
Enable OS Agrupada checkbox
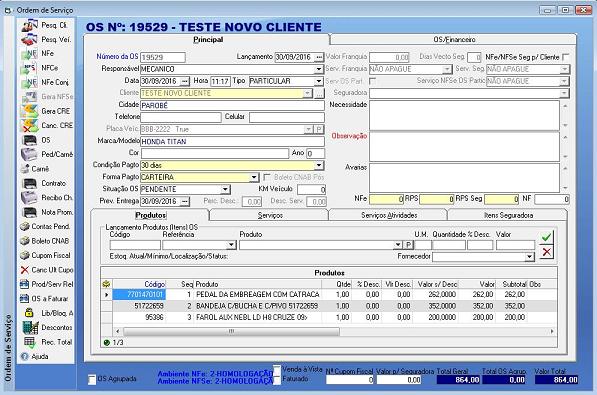92,379
